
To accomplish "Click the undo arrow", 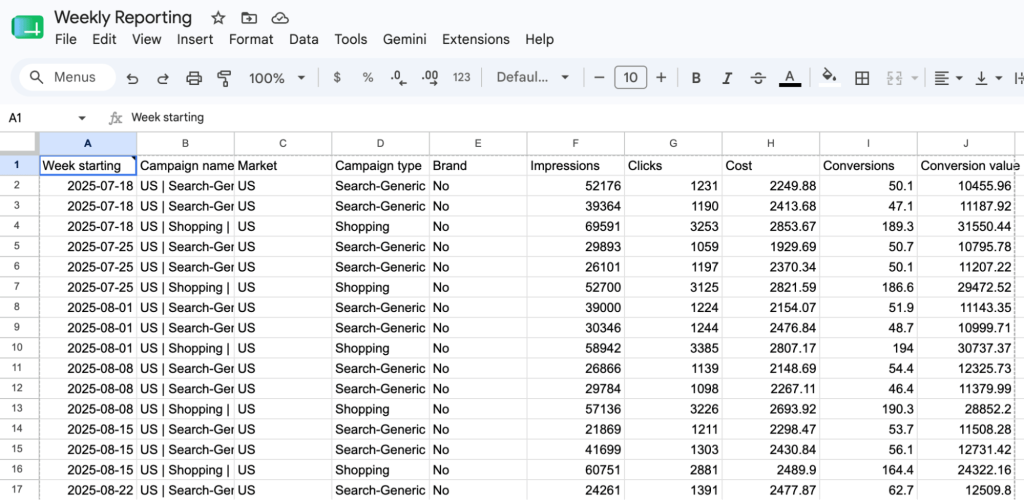I will (133, 78).
